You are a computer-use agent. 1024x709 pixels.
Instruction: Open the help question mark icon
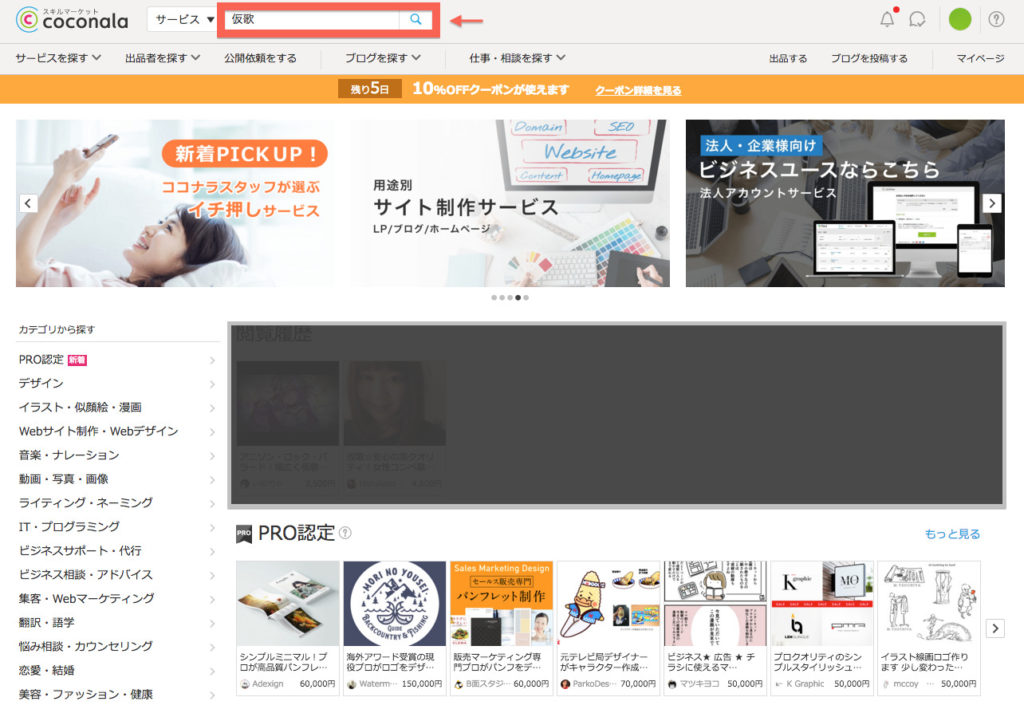click(996, 19)
